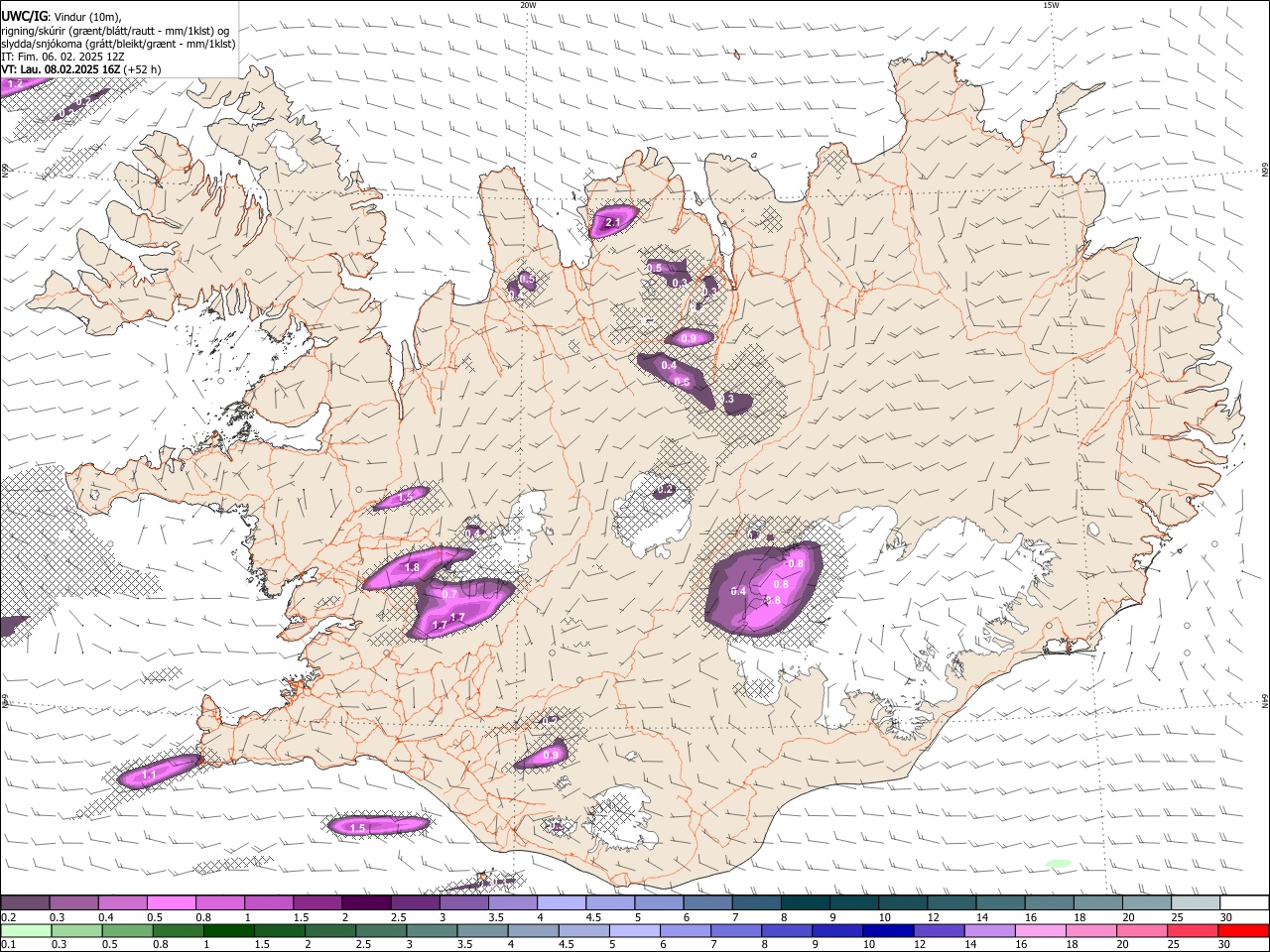Click the "VT: Lau. 08.02.2025 16Z (+52 h)" line
1270x952 pixels.
pos(81,69)
